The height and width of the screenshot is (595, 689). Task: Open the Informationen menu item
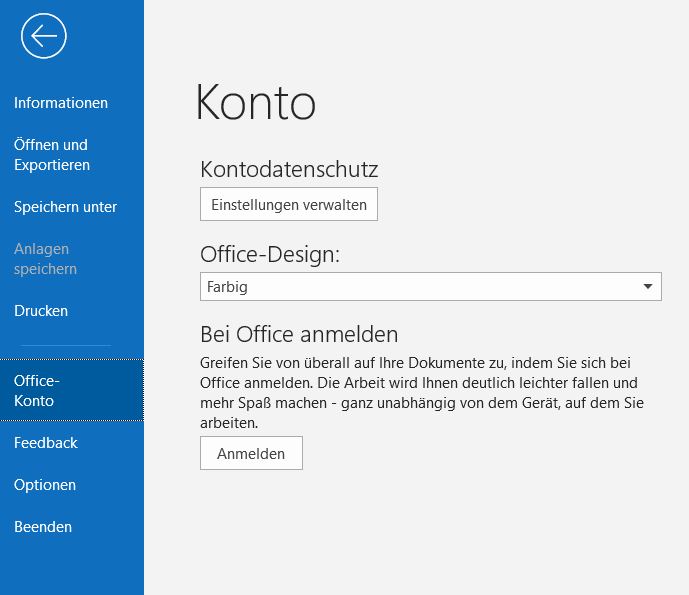[61, 103]
